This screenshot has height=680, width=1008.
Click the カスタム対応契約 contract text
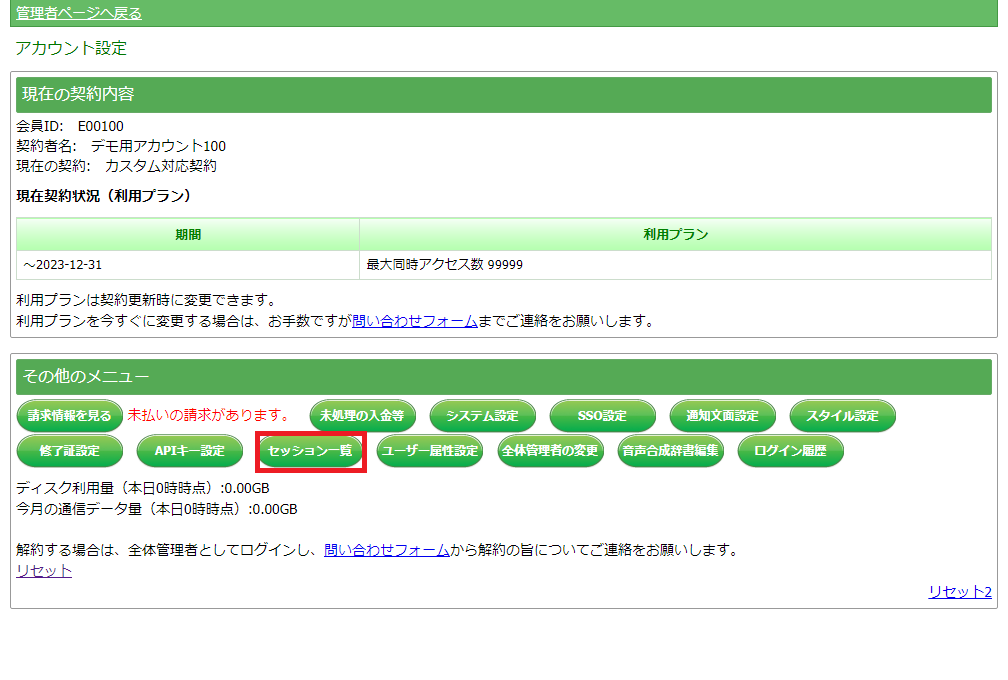161,166
